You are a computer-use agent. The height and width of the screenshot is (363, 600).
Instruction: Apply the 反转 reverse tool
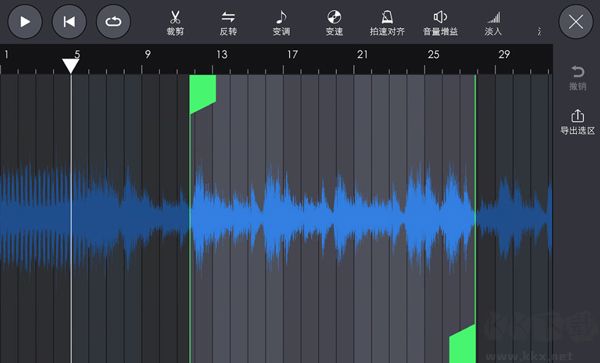tap(228, 23)
